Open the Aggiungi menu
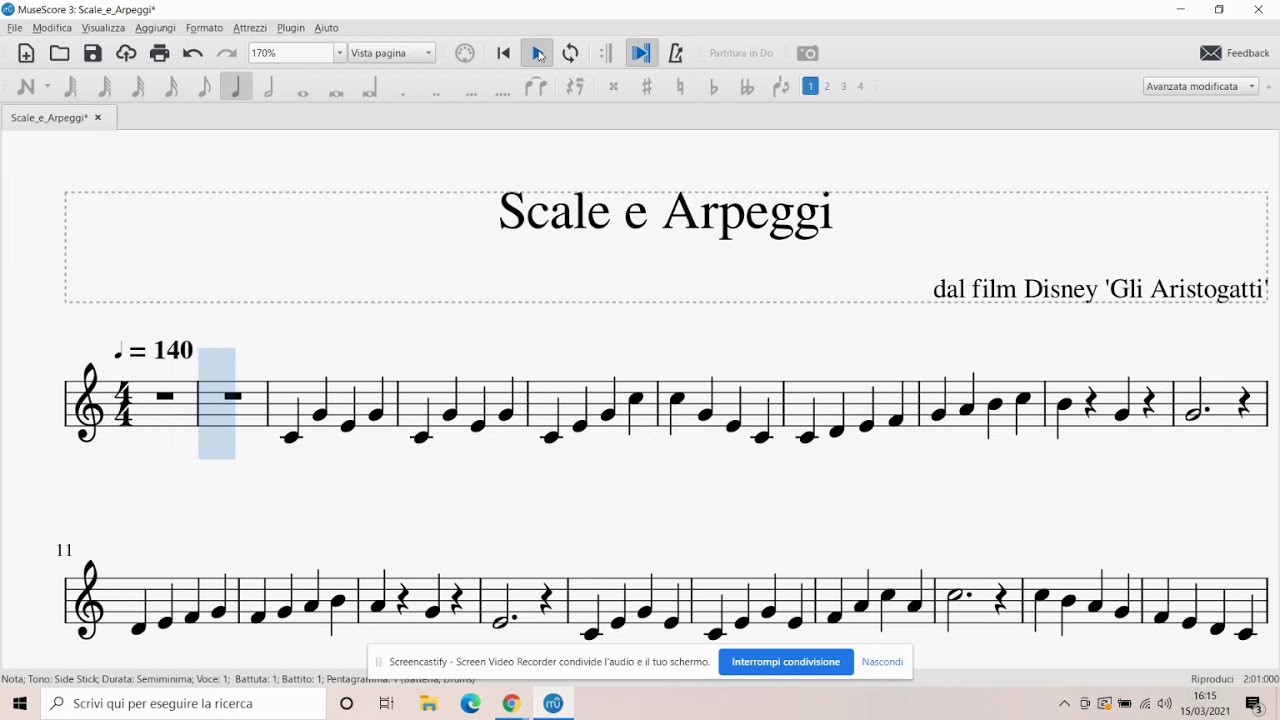 (155, 28)
